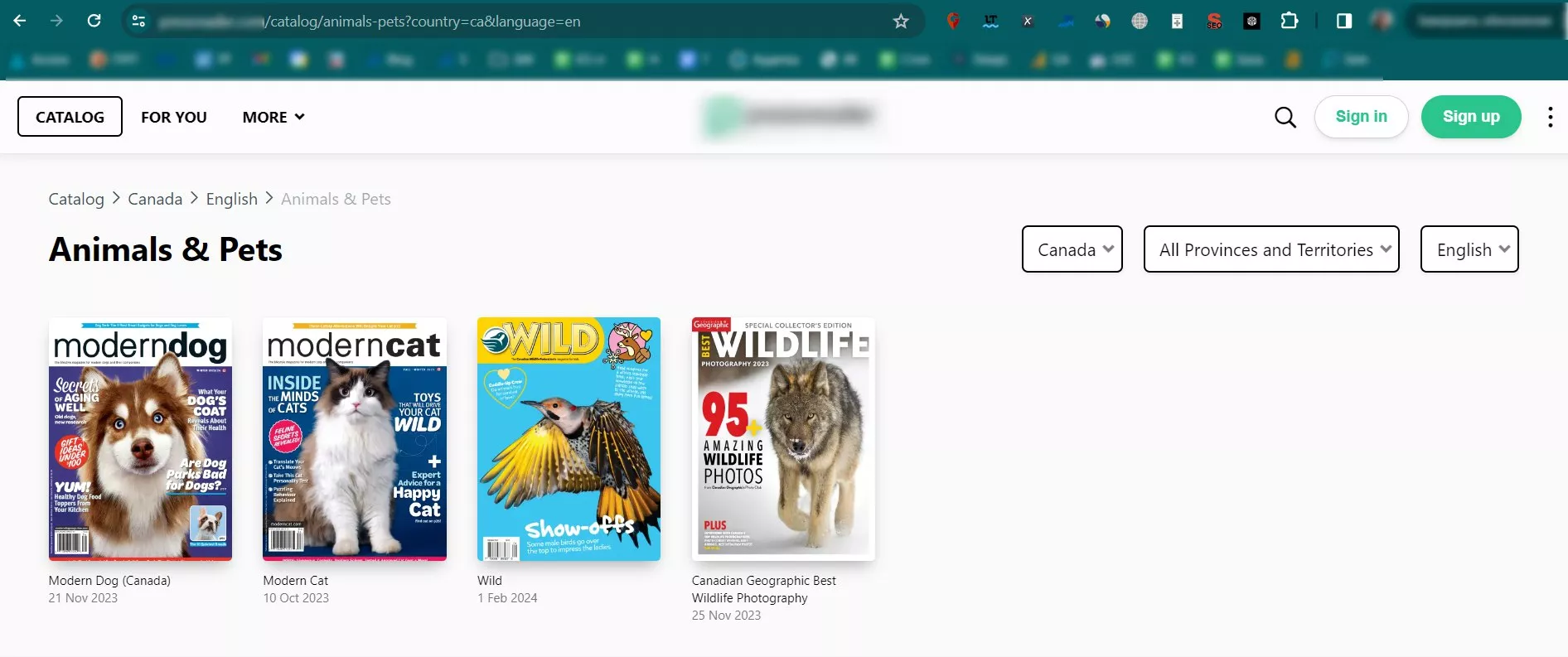Click the Animals & Pets page heading
Image resolution: width=1568 pixels, height=657 pixels.
click(166, 249)
